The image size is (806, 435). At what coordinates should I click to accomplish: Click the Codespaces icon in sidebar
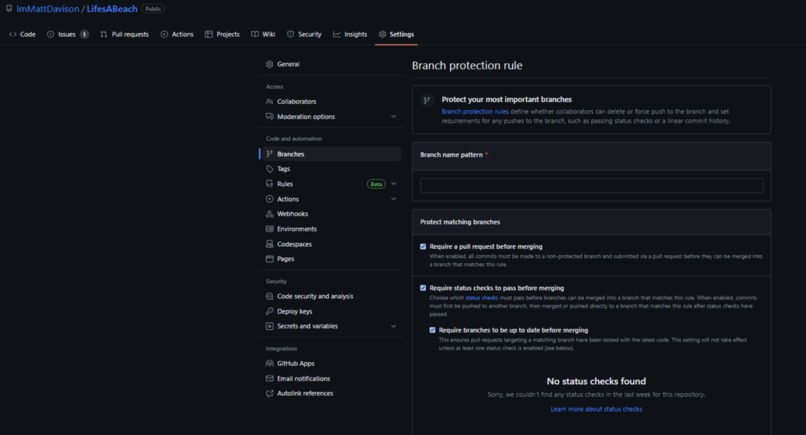(x=269, y=244)
